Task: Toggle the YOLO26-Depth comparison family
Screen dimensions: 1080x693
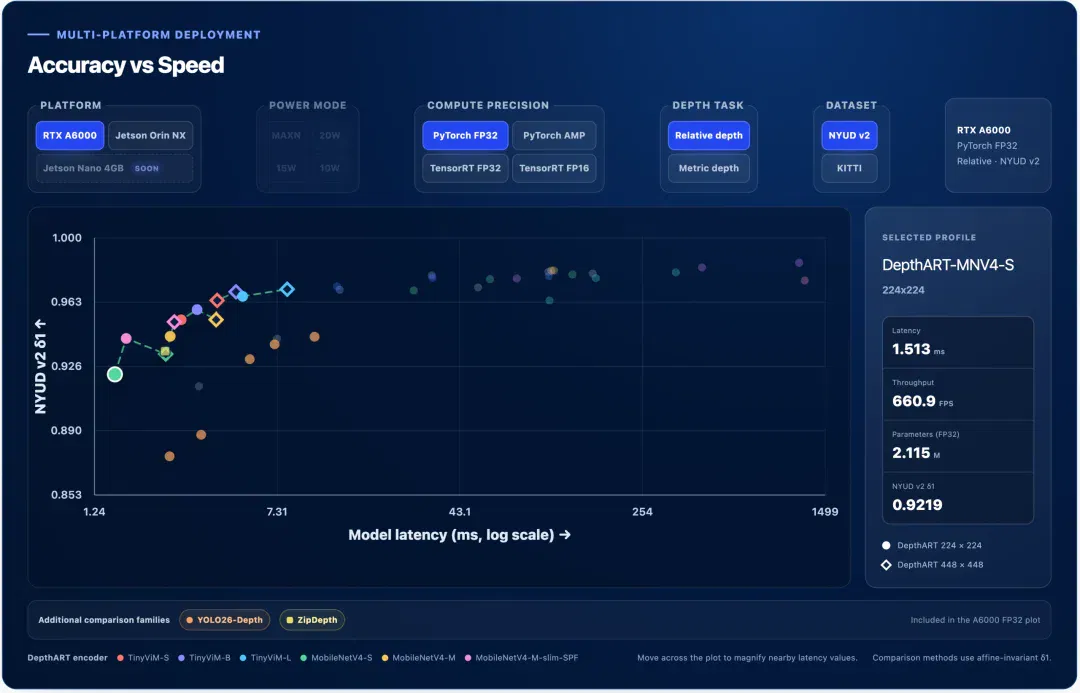Action: tap(225, 620)
